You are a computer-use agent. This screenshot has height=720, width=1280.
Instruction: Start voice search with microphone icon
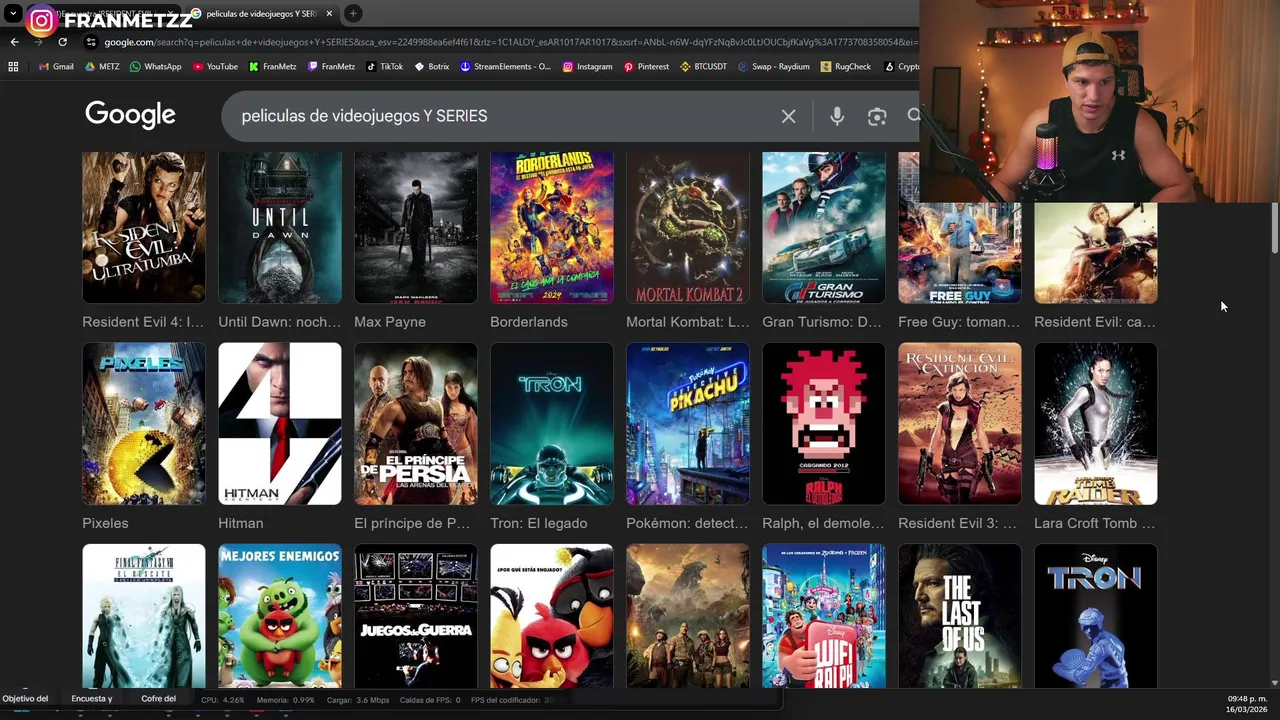pos(837,116)
